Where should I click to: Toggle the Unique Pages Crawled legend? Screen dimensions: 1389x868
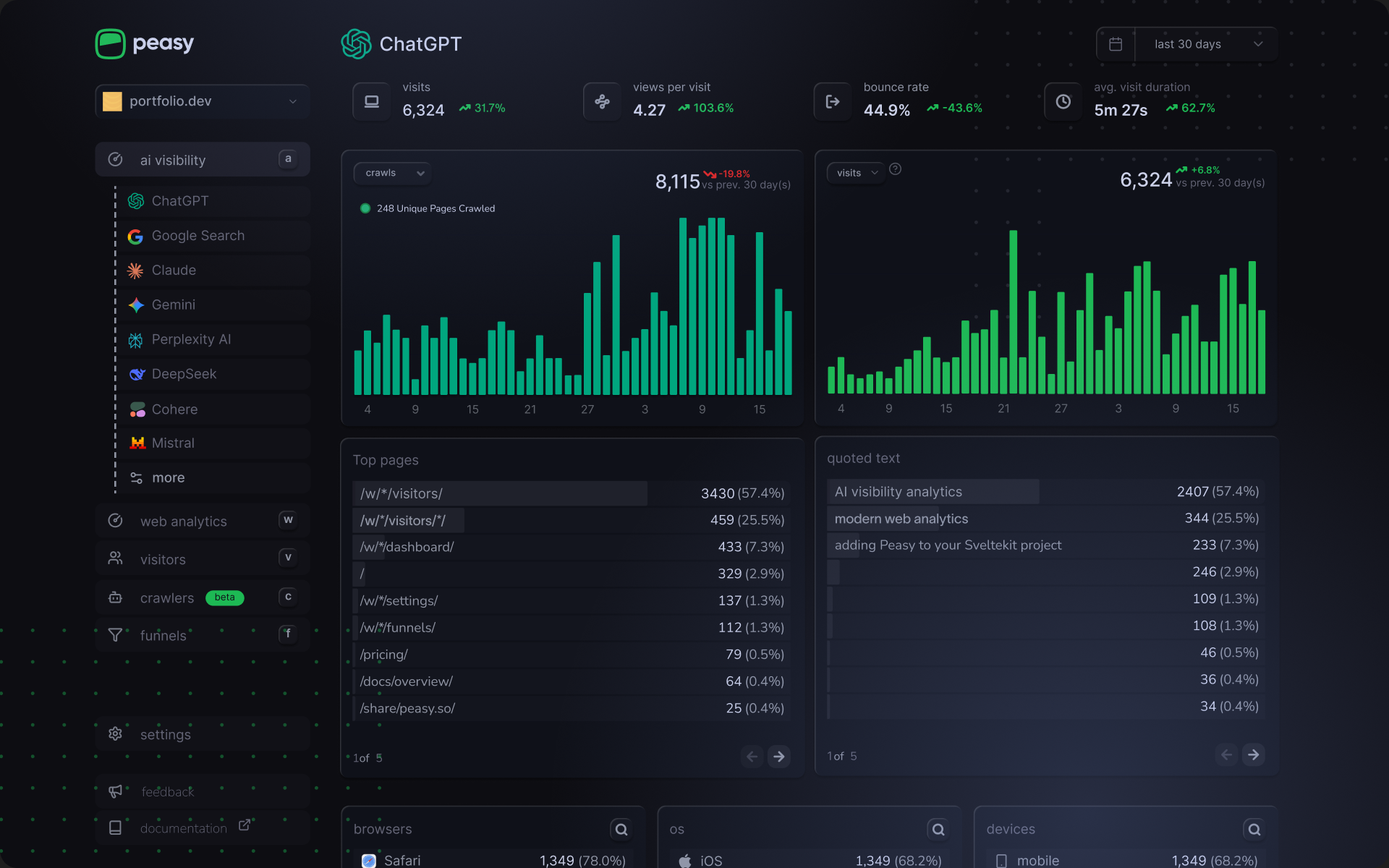pos(427,208)
